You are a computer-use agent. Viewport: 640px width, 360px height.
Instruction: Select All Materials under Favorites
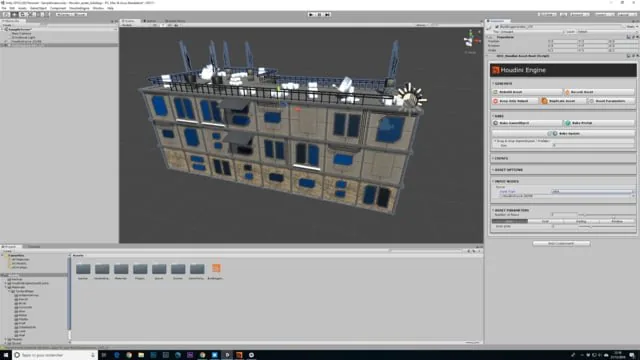20,259
